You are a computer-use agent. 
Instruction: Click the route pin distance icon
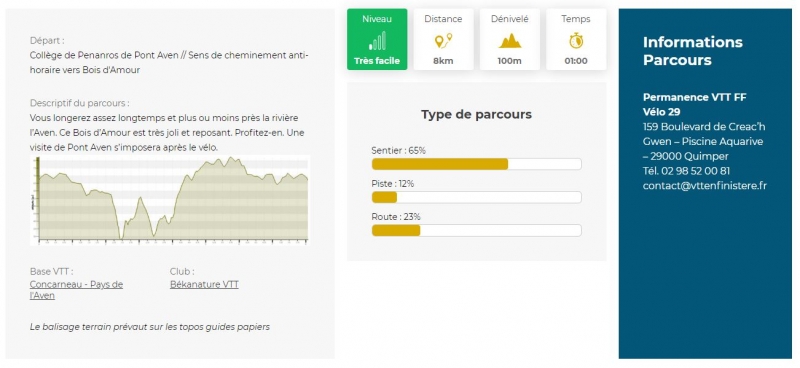click(443, 41)
